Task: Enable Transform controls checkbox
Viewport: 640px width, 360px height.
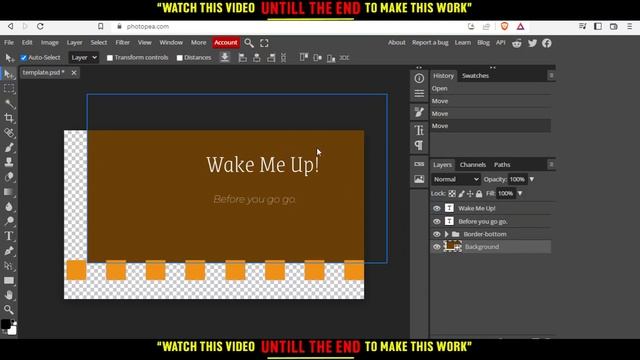Action: coord(110,58)
